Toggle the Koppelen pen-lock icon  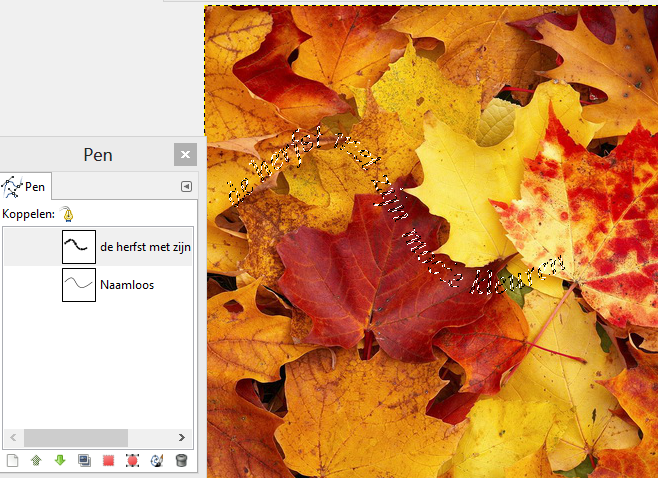(67, 213)
